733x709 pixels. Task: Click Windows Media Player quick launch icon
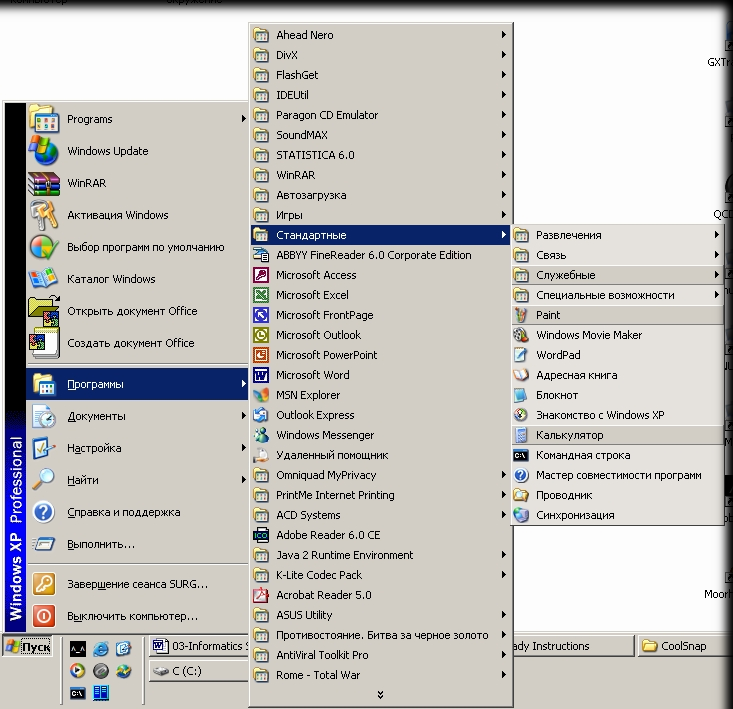[x=78, y=671]
